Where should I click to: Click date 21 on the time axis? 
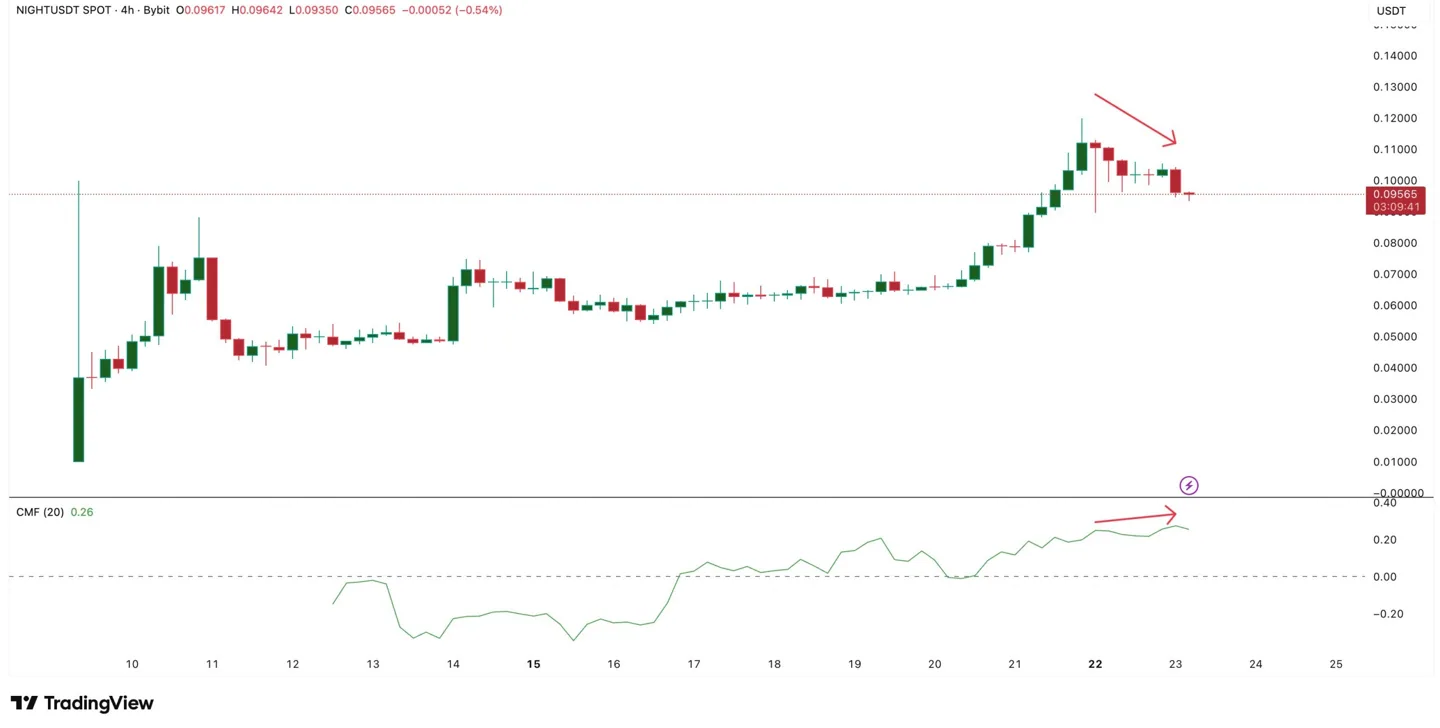pyautogui.click(x=1015, y=664)
